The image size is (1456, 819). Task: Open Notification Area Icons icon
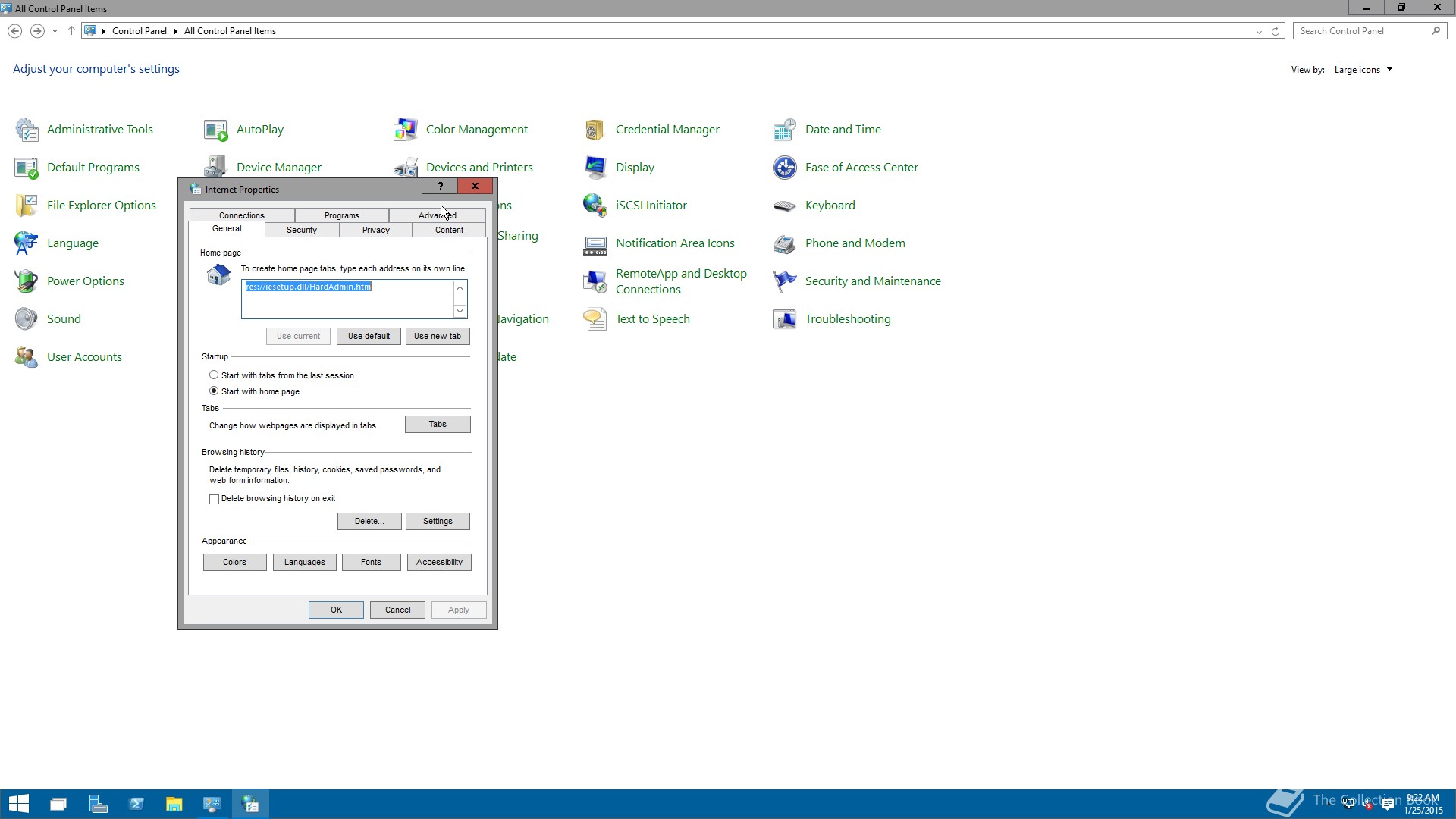[x=595, y=243]
